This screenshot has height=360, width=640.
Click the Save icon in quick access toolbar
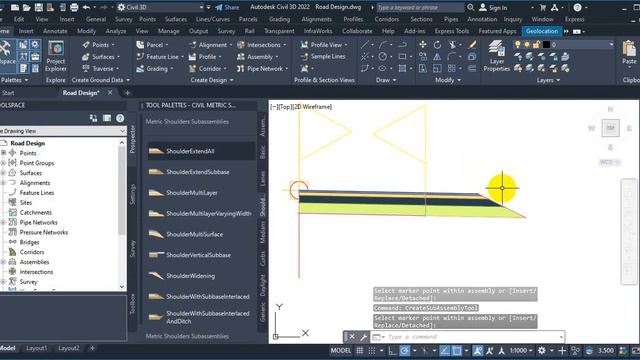coord(38,7)
